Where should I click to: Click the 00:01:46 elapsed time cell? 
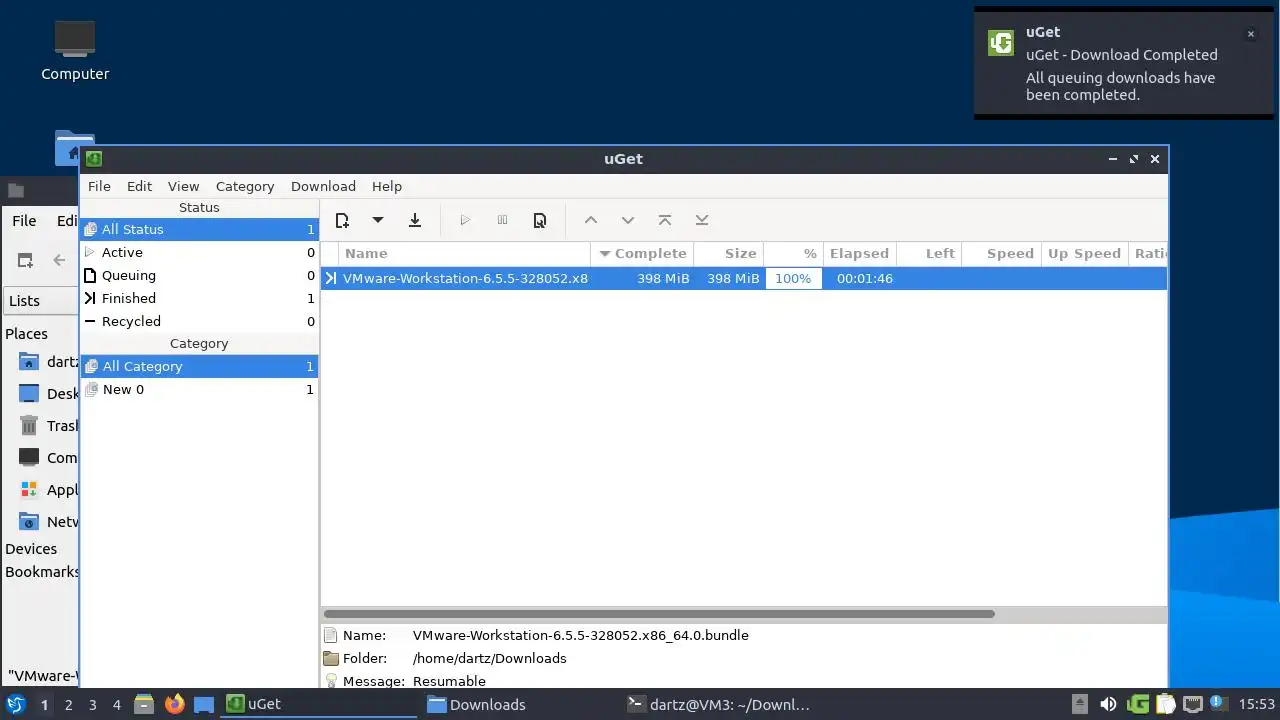point(865,278)
